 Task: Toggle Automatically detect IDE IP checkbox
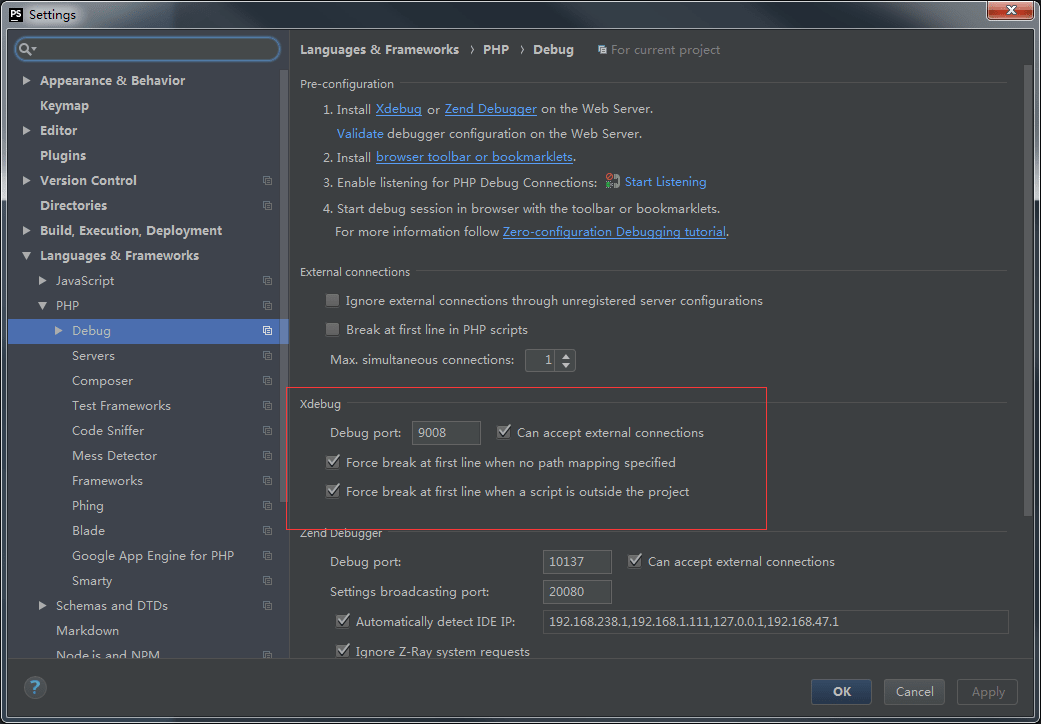coord(343,621)
